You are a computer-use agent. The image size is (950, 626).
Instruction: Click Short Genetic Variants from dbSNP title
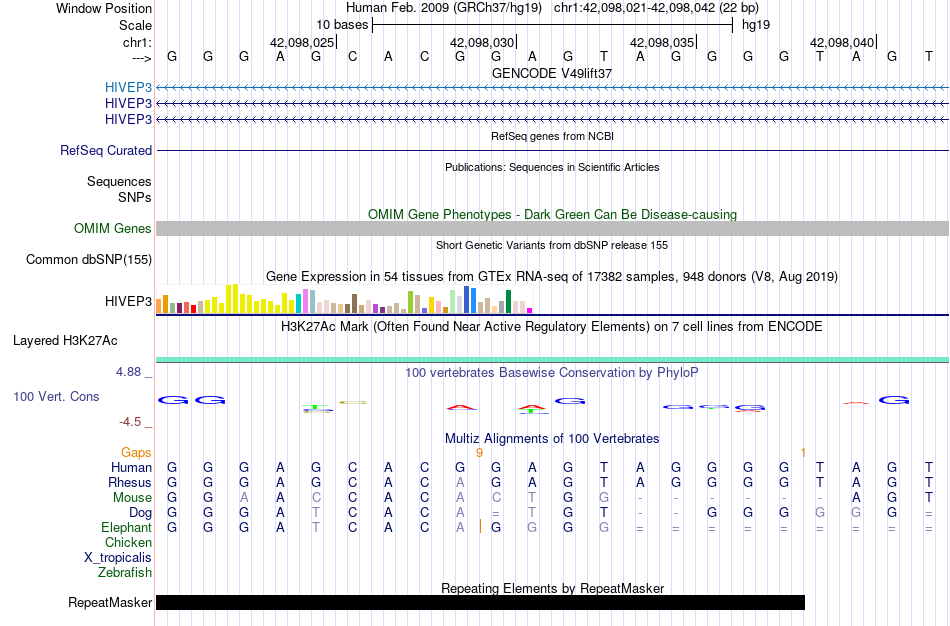pos(552,245)
